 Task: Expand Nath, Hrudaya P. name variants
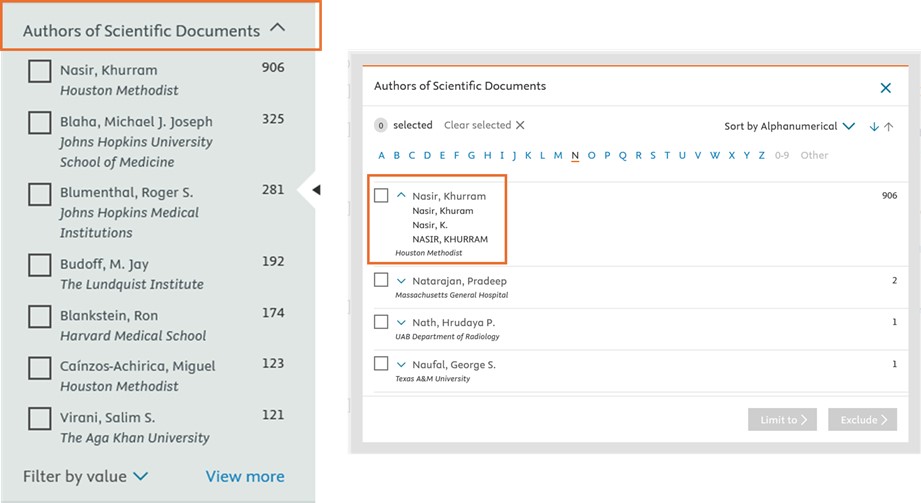point(401,323)
